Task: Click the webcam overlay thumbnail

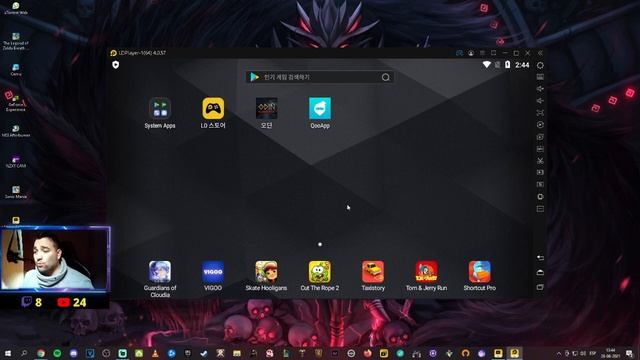Action: click(55, 259)
